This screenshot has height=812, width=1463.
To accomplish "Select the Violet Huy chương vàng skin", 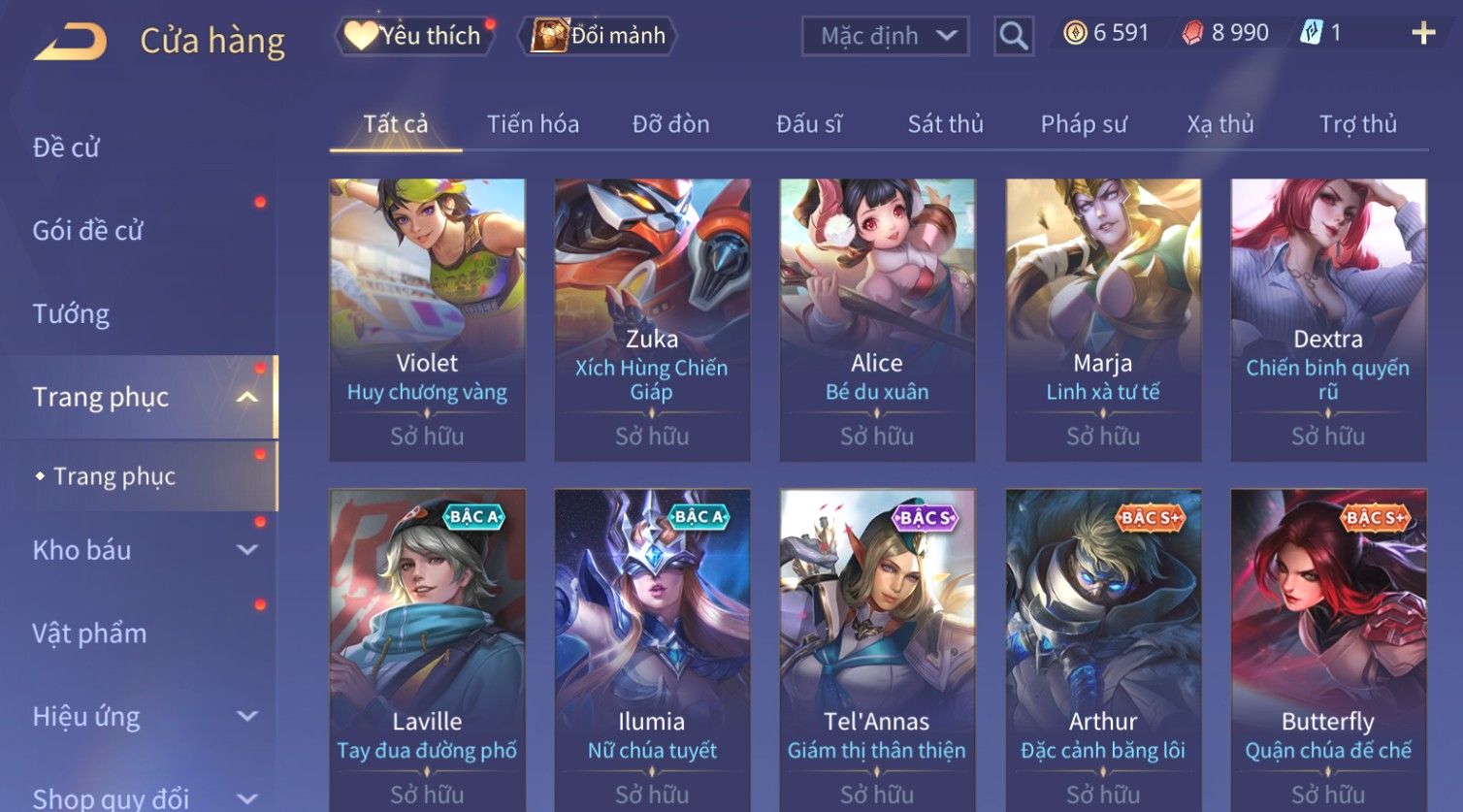I will click(x=427, y=319).
